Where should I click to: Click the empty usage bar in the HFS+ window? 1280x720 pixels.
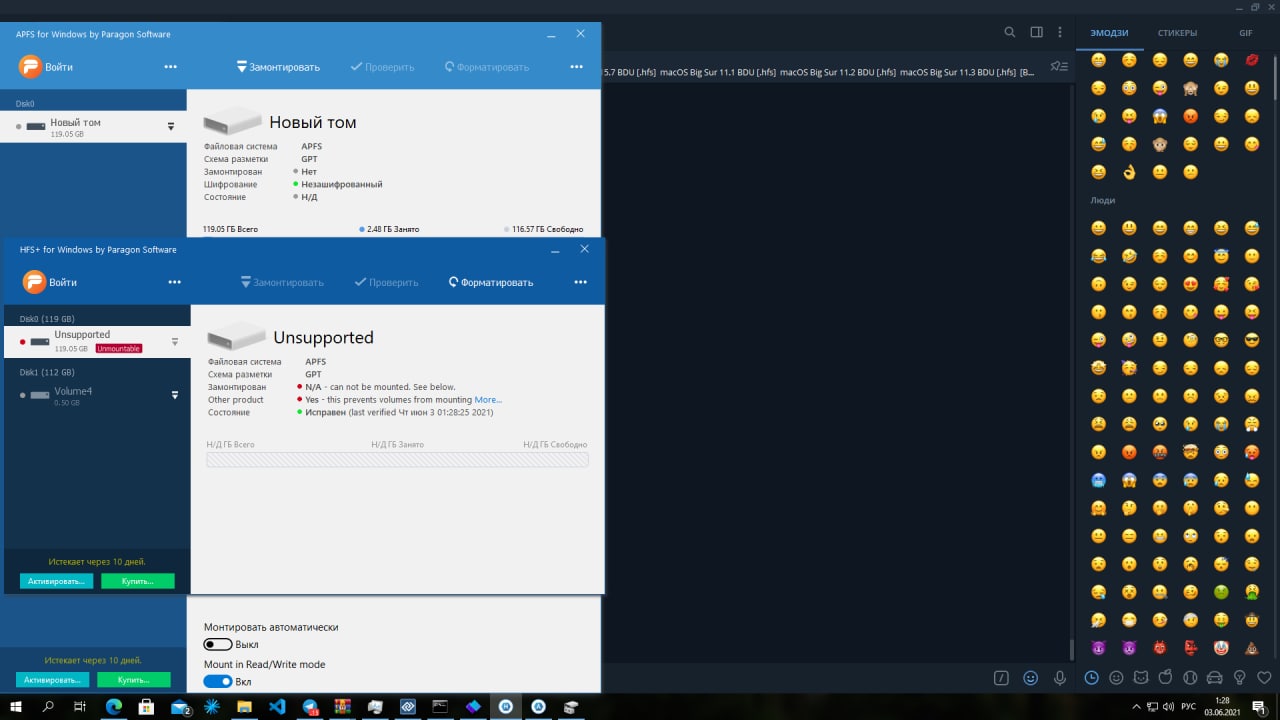pyautogui.click(x=397, y=460)
